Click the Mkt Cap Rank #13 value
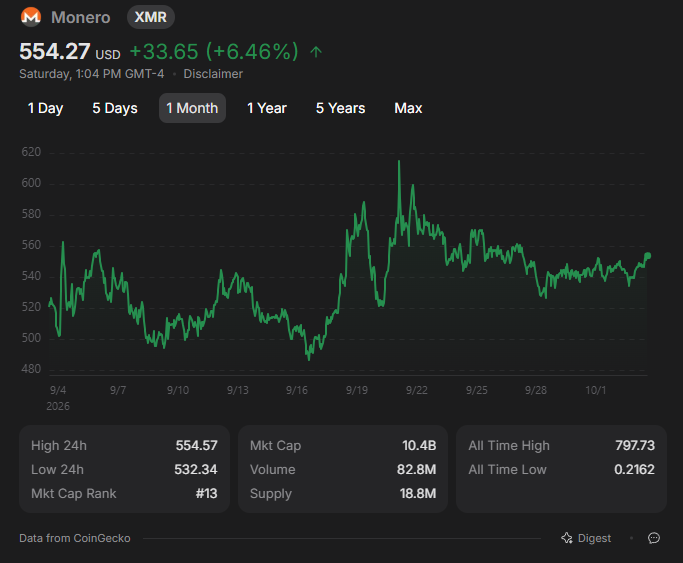This screenshot has height=563, width=683. [x=206, y=493]
